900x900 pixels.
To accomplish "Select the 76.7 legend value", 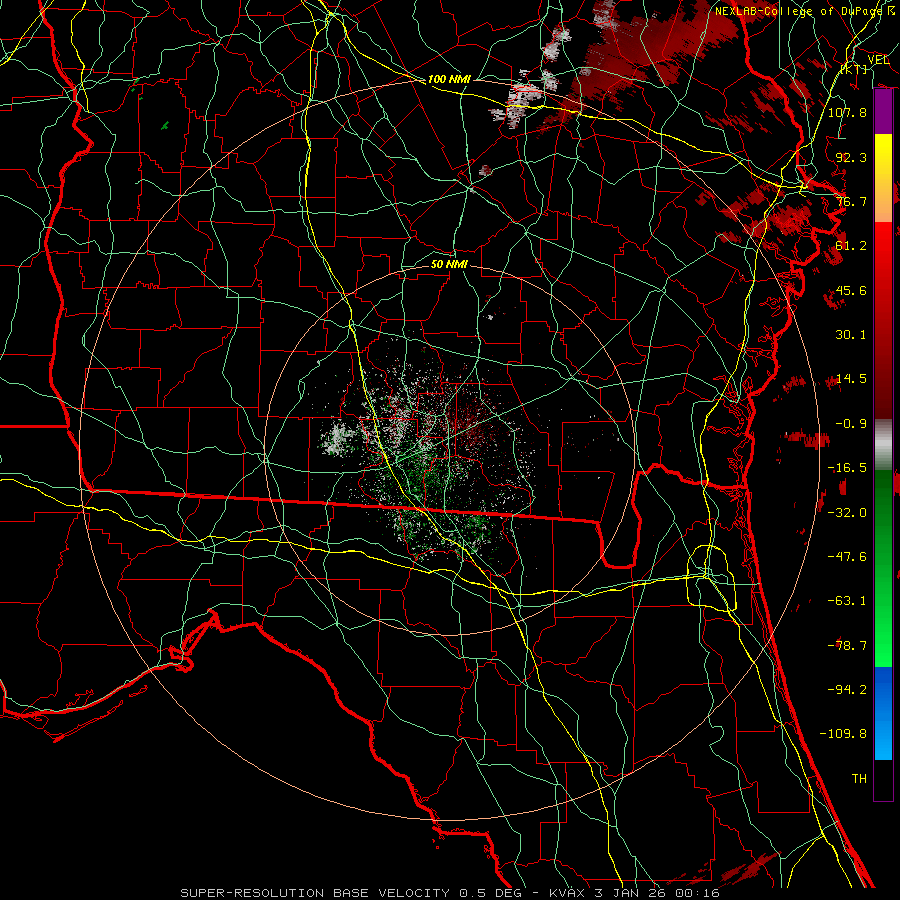I will [x=851, y=201].
